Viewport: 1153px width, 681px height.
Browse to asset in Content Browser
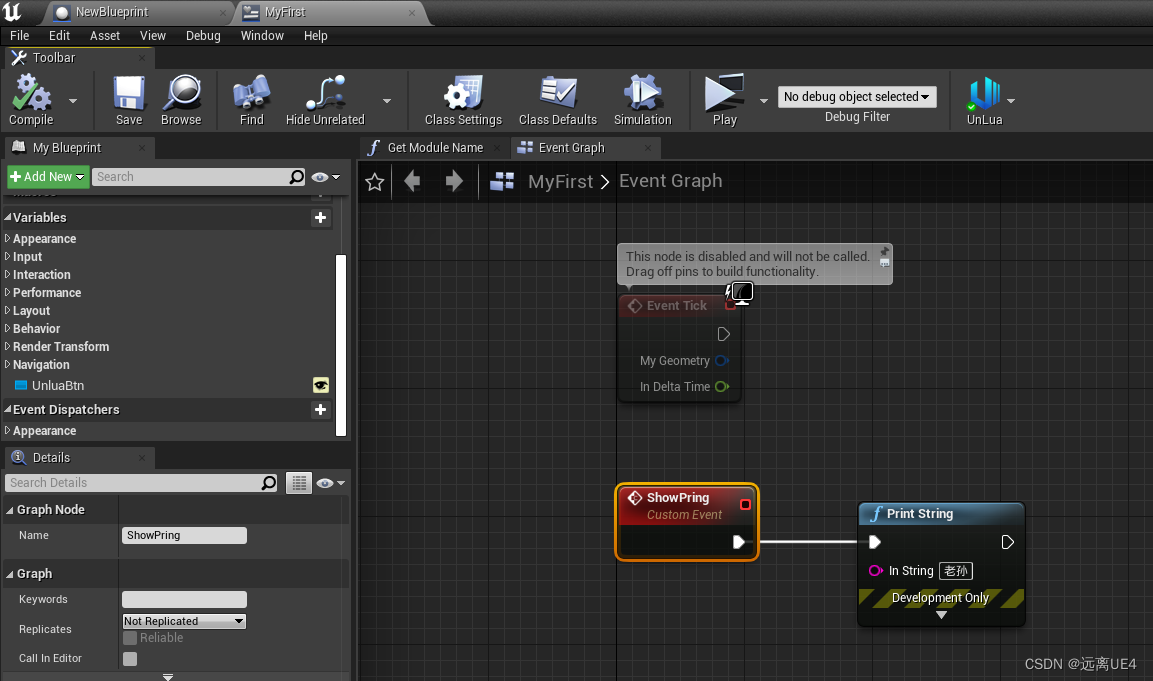tap(181, 97)
